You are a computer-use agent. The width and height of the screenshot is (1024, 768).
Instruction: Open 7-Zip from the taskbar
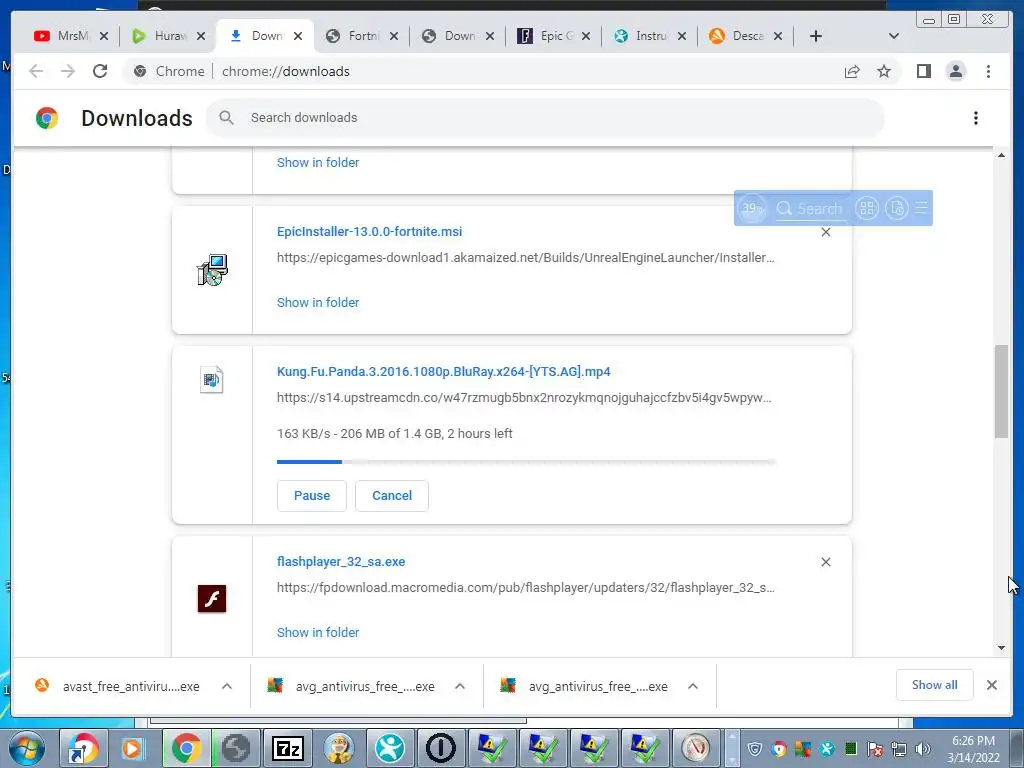point(288,748)
